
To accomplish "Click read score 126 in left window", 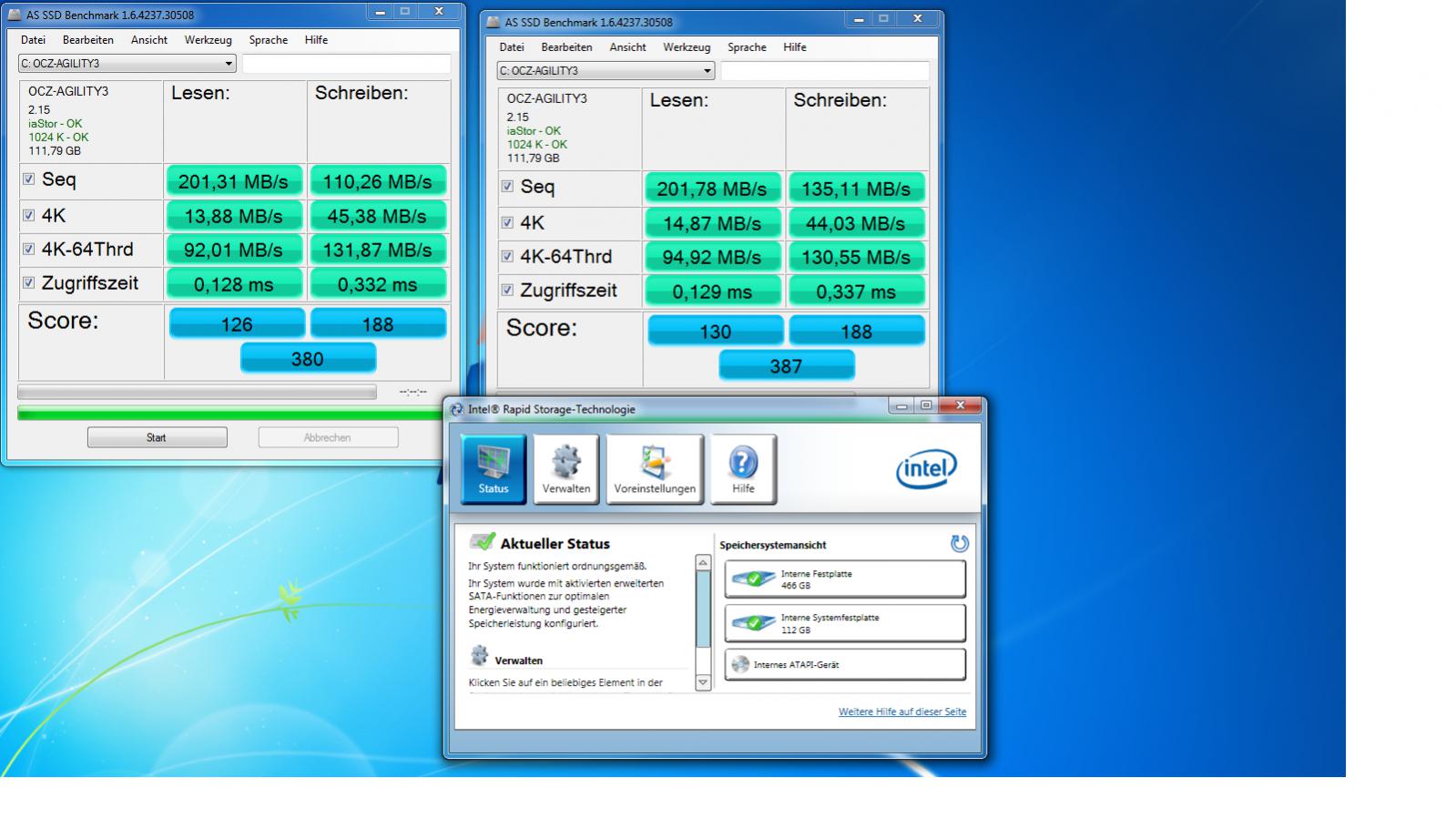I will [237, 323].
